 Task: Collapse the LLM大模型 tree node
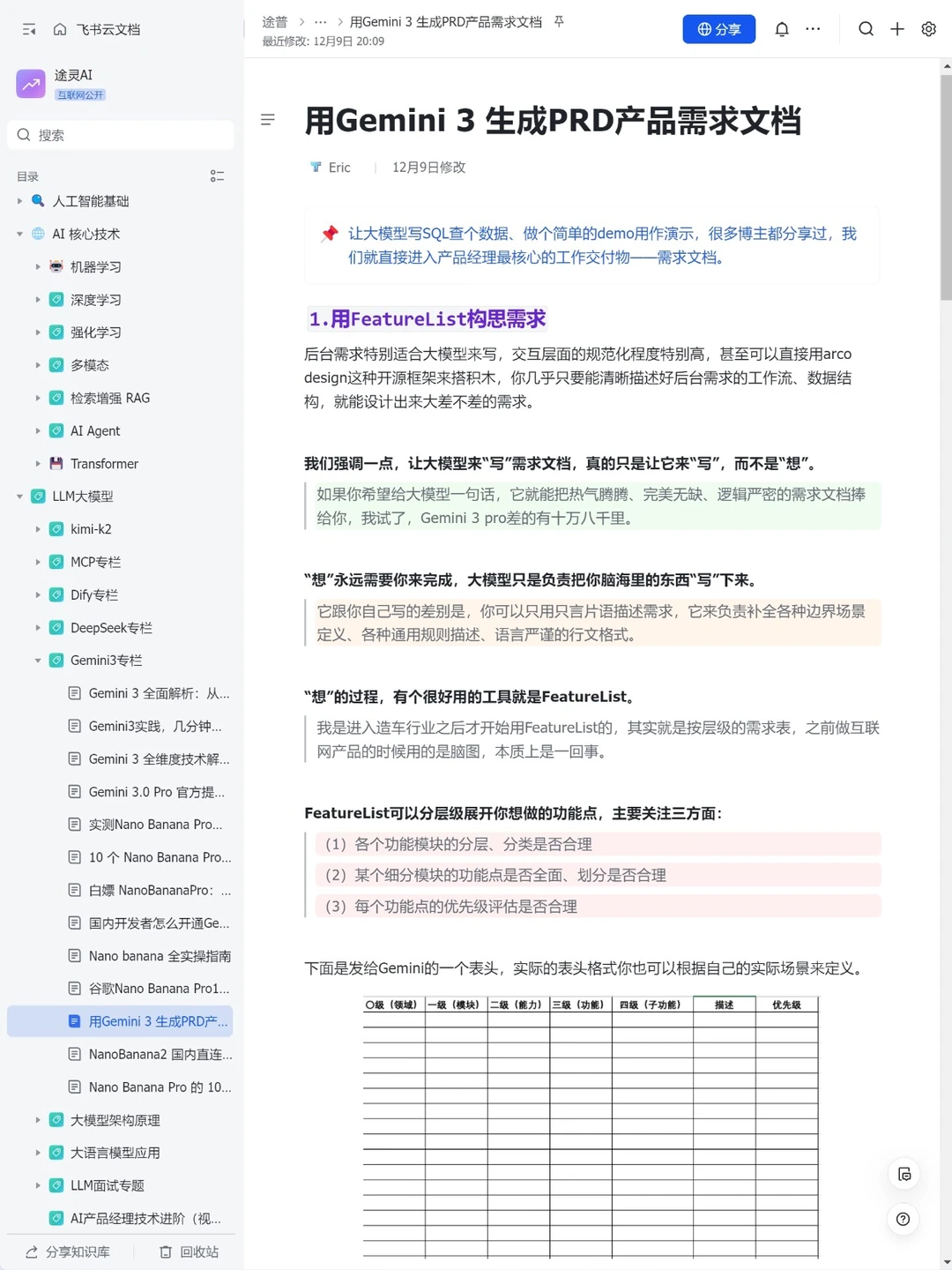[19, 496]
